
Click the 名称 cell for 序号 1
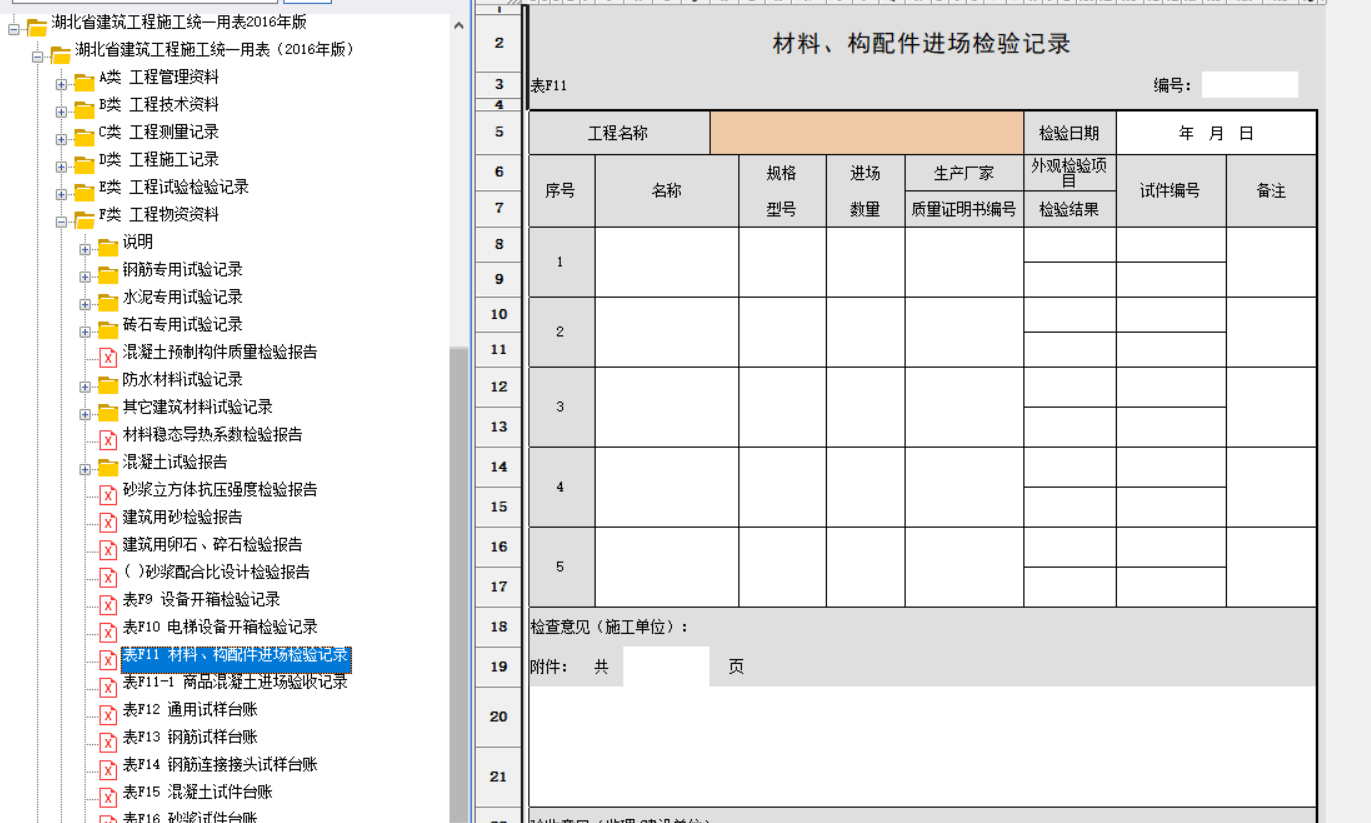pyautogui.click(x=667, y=262)
